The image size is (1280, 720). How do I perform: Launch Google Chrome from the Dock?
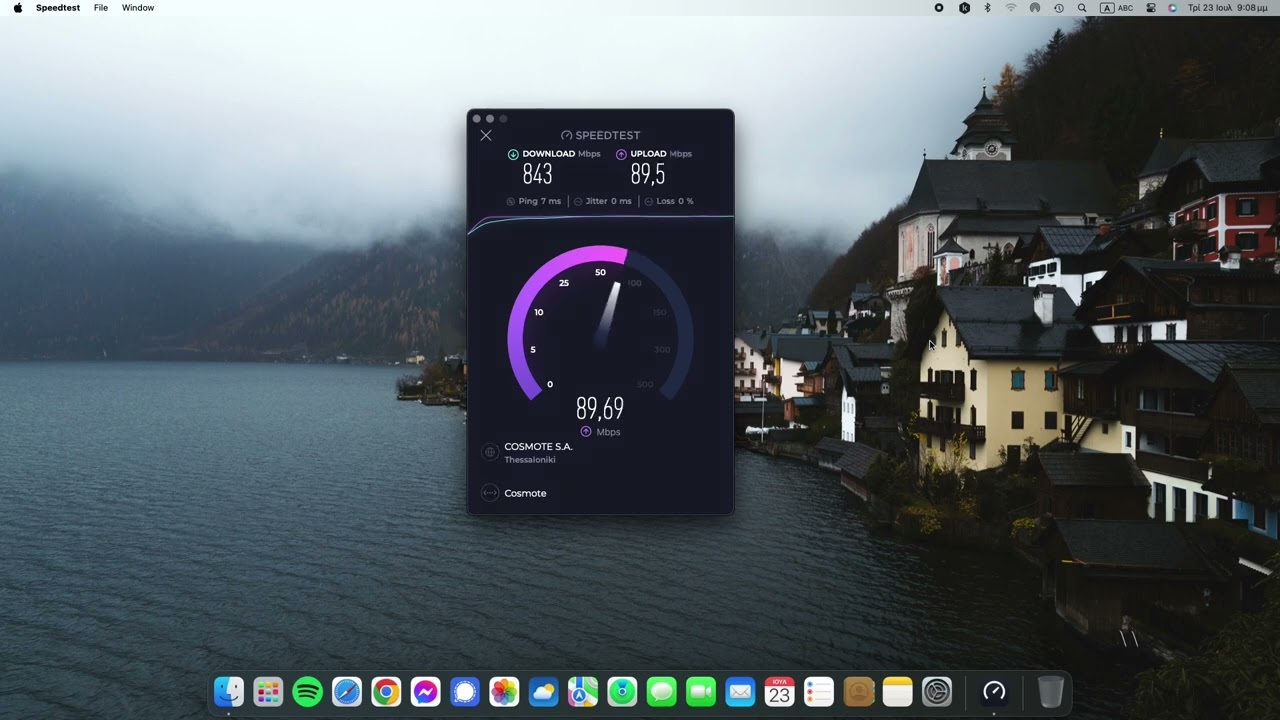click(386, 691)
